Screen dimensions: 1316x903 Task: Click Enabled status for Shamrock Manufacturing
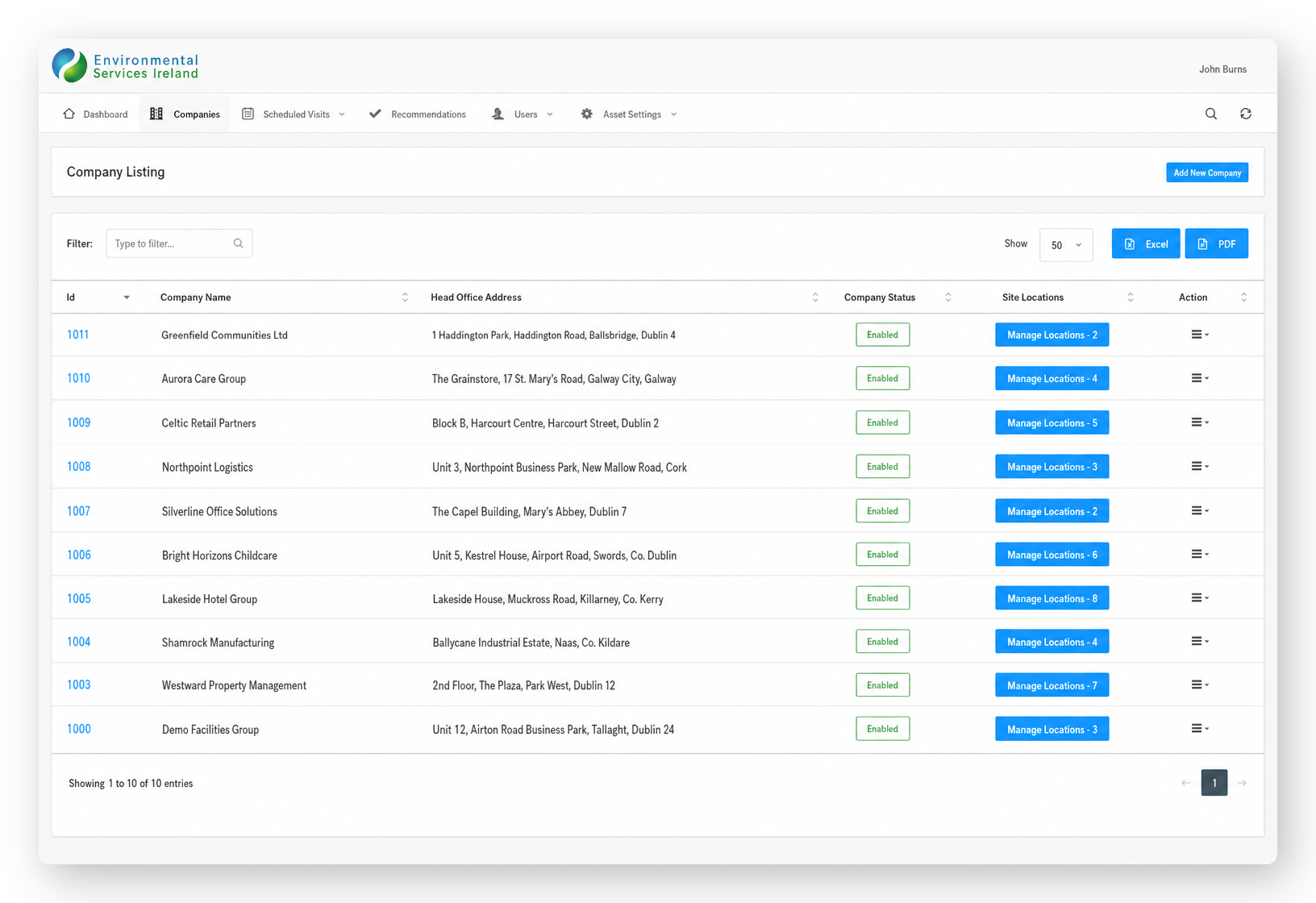[x=882, y=642]
